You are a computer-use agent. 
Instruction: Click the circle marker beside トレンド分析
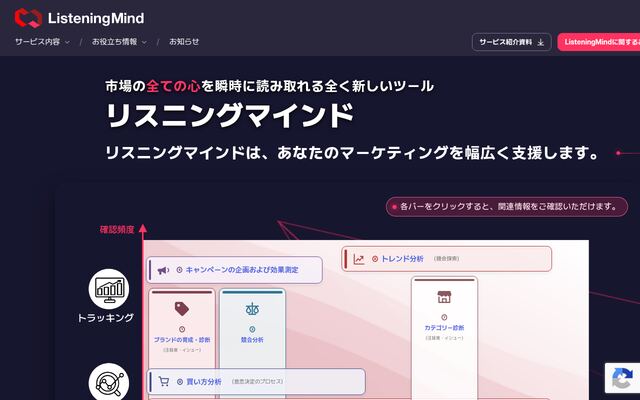pos(375,259)
